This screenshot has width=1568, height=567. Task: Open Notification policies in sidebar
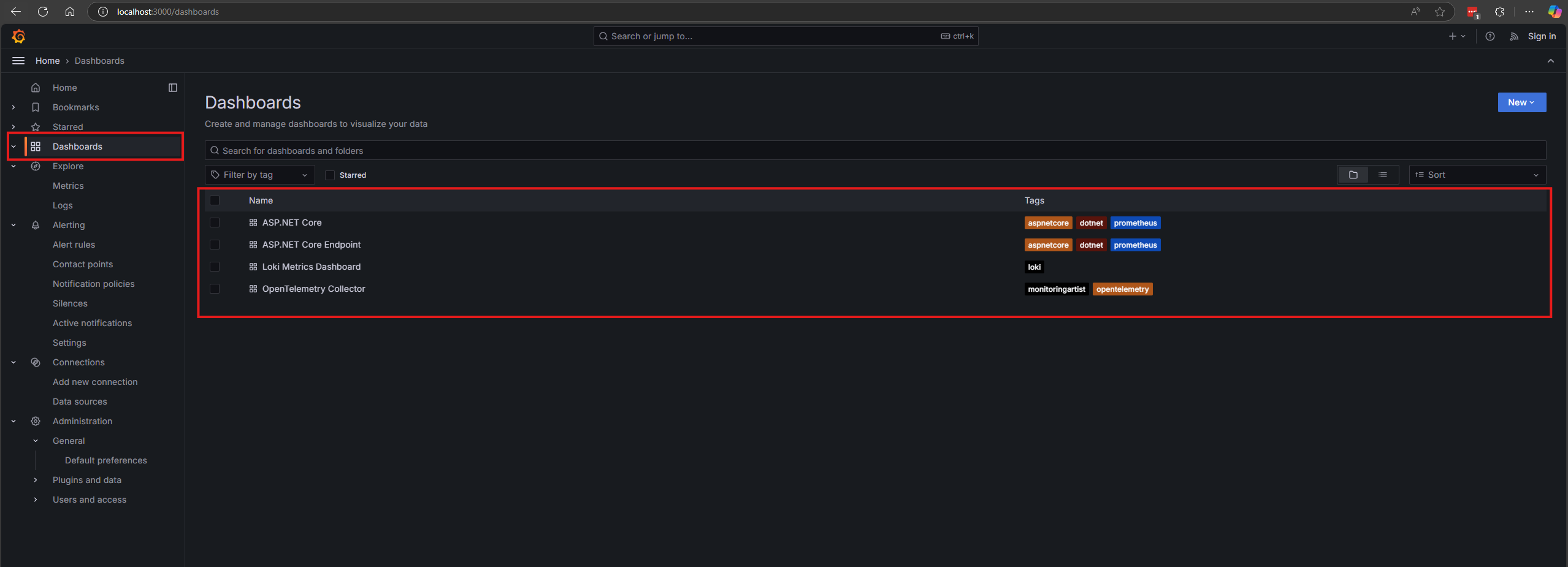(x=94, y=284)
